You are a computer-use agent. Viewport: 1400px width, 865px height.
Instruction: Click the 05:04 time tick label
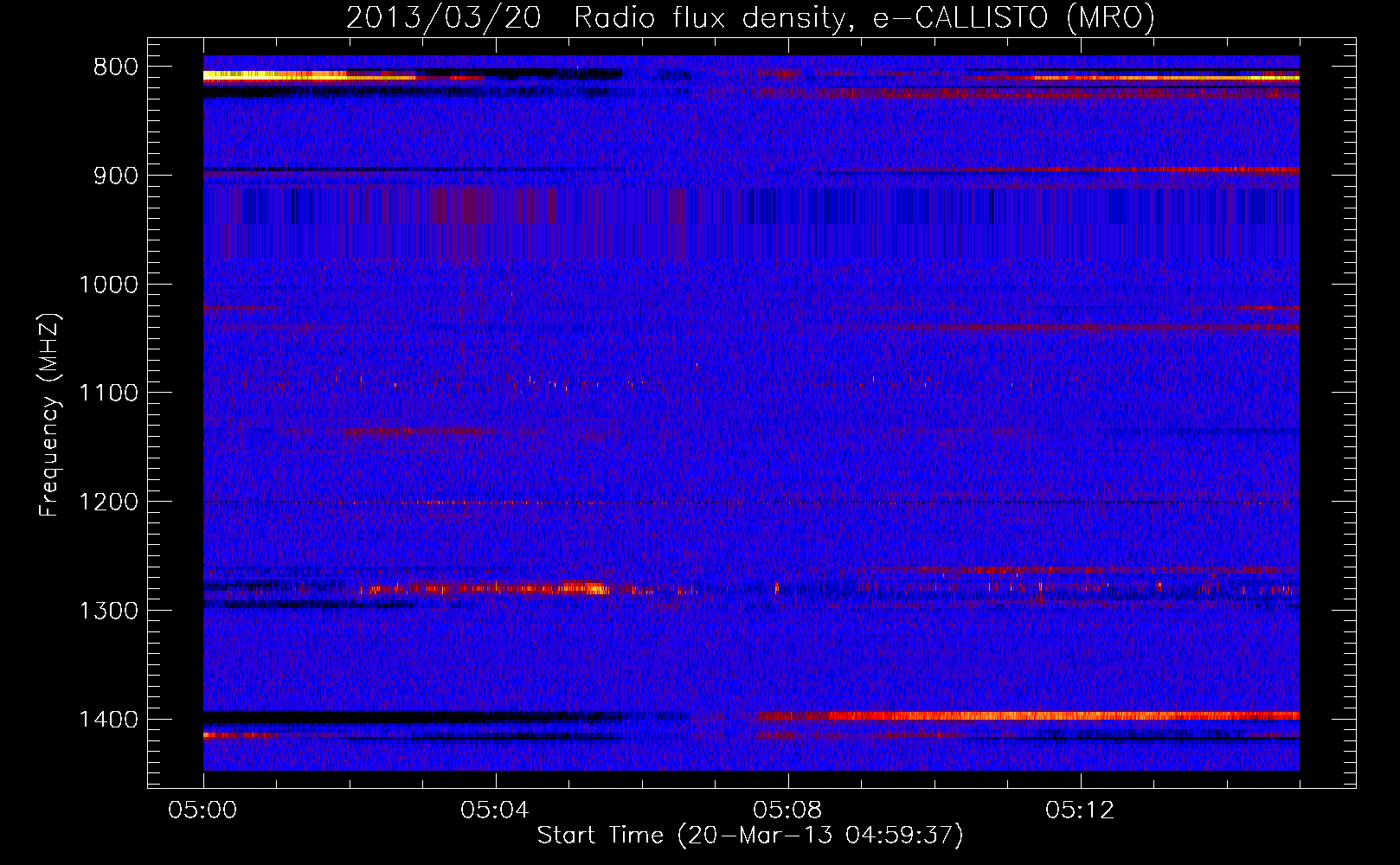pyautogui.click(x=496, y=811)
